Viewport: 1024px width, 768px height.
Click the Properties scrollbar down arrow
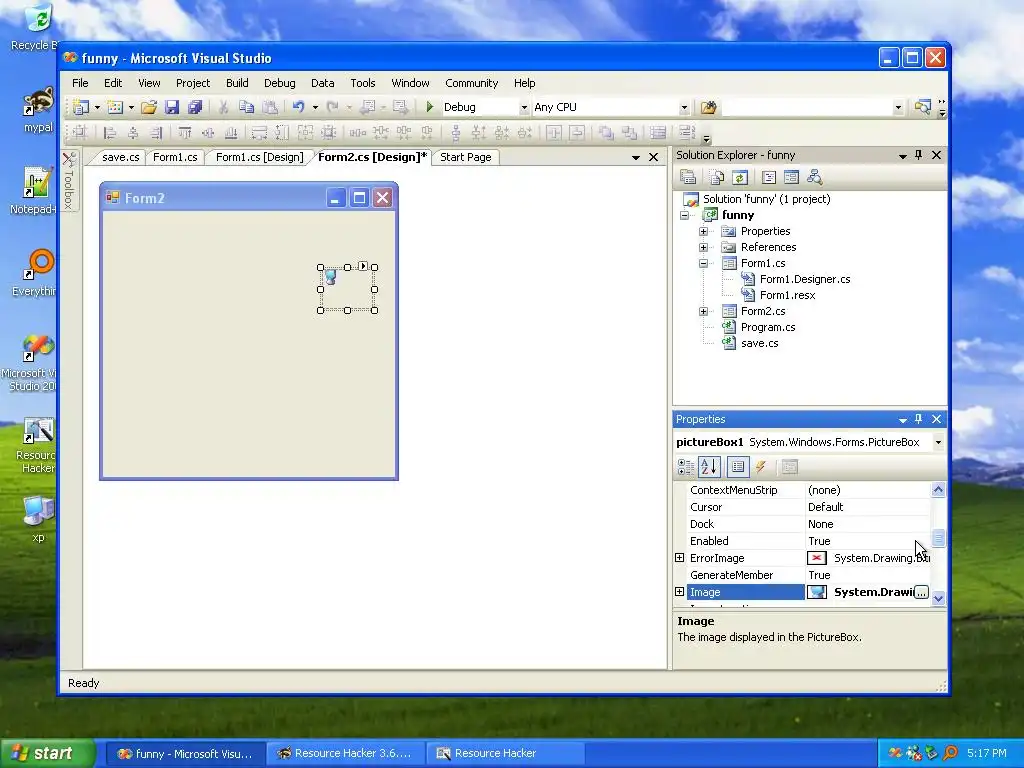pos(938,598)
